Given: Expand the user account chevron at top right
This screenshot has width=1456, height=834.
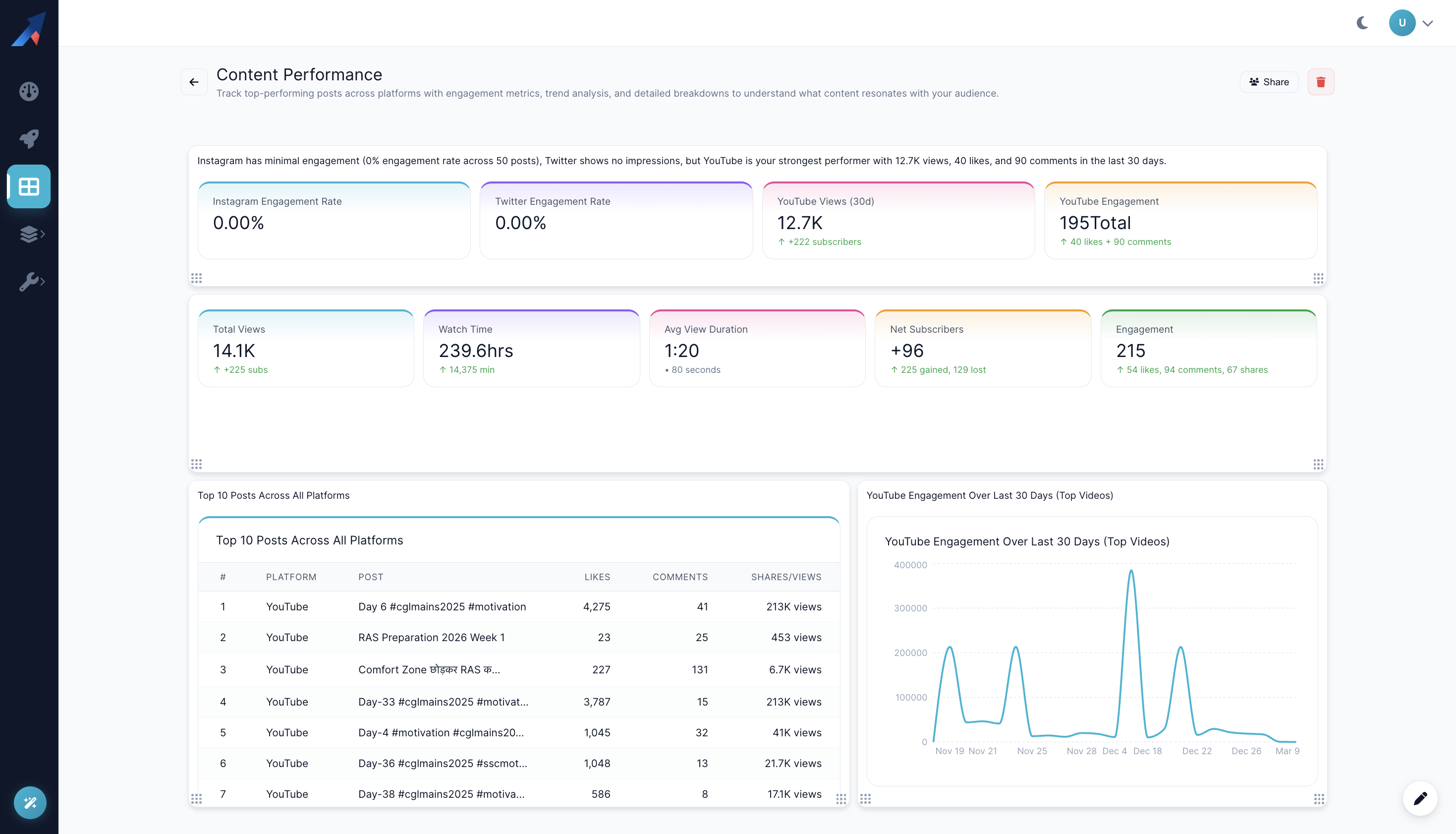Looking at the screenshot, I should coord(1429,23).
